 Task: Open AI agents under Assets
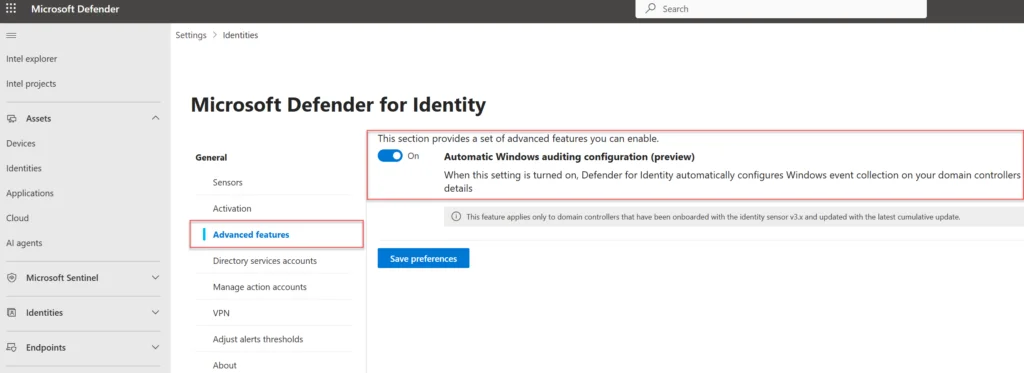[24, 243]
